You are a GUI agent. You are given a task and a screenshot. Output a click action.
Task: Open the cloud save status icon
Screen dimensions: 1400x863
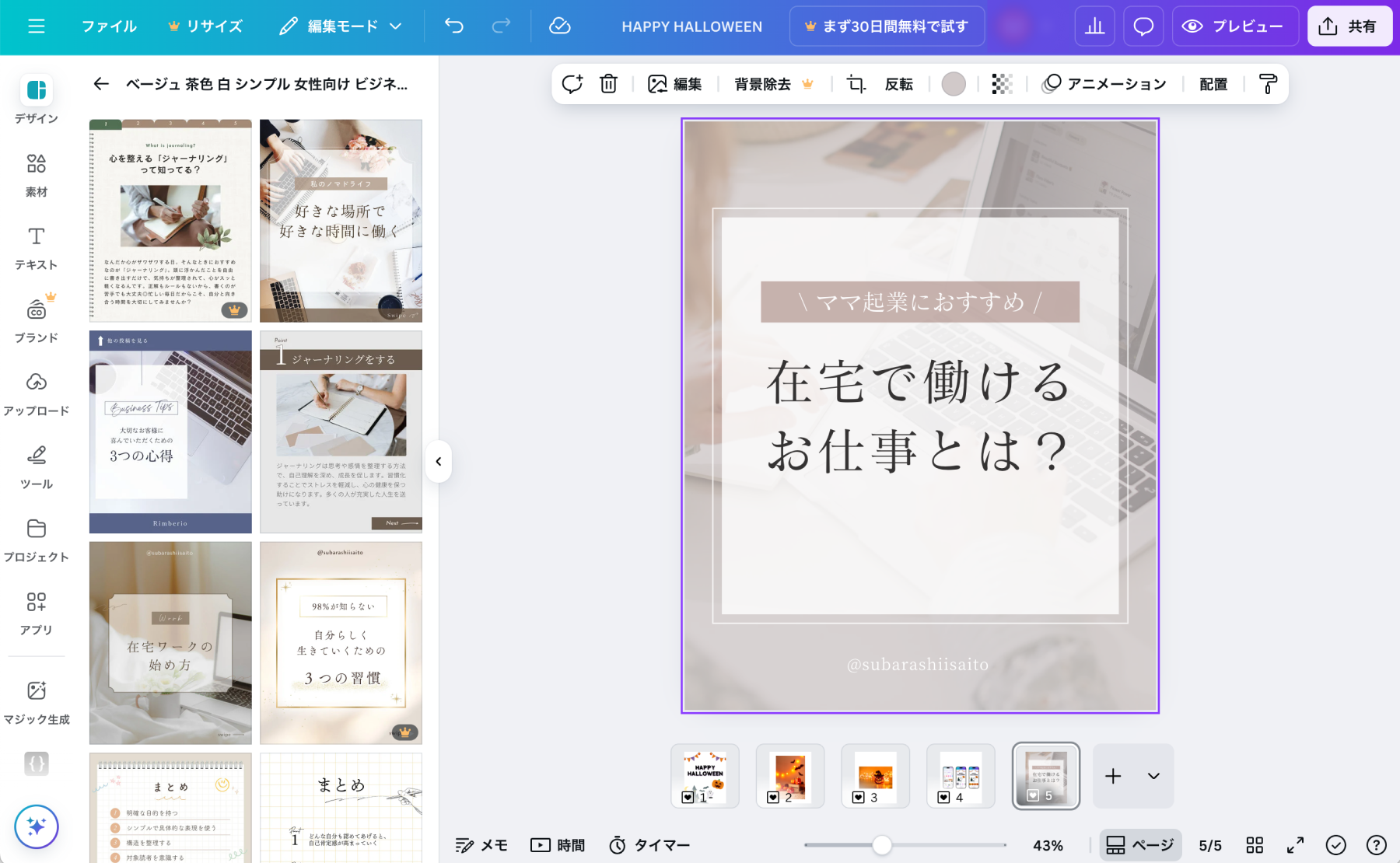coord(559,26)
